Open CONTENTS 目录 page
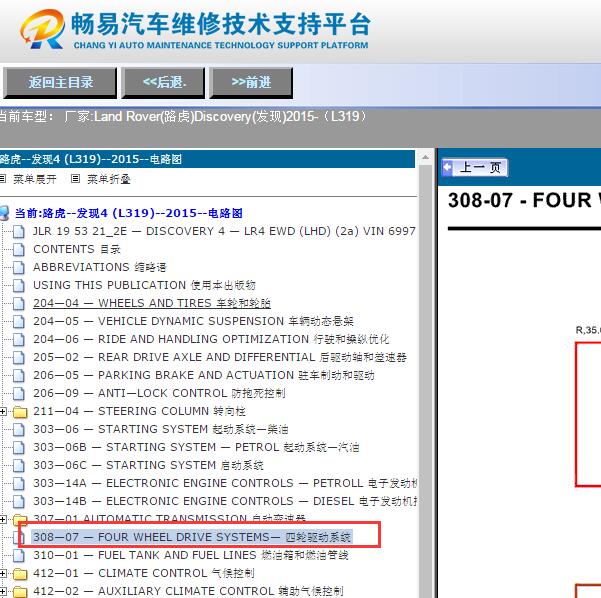The width and height of the screenshot is (601, 598). pyautogui.click(x=77, y=249)
